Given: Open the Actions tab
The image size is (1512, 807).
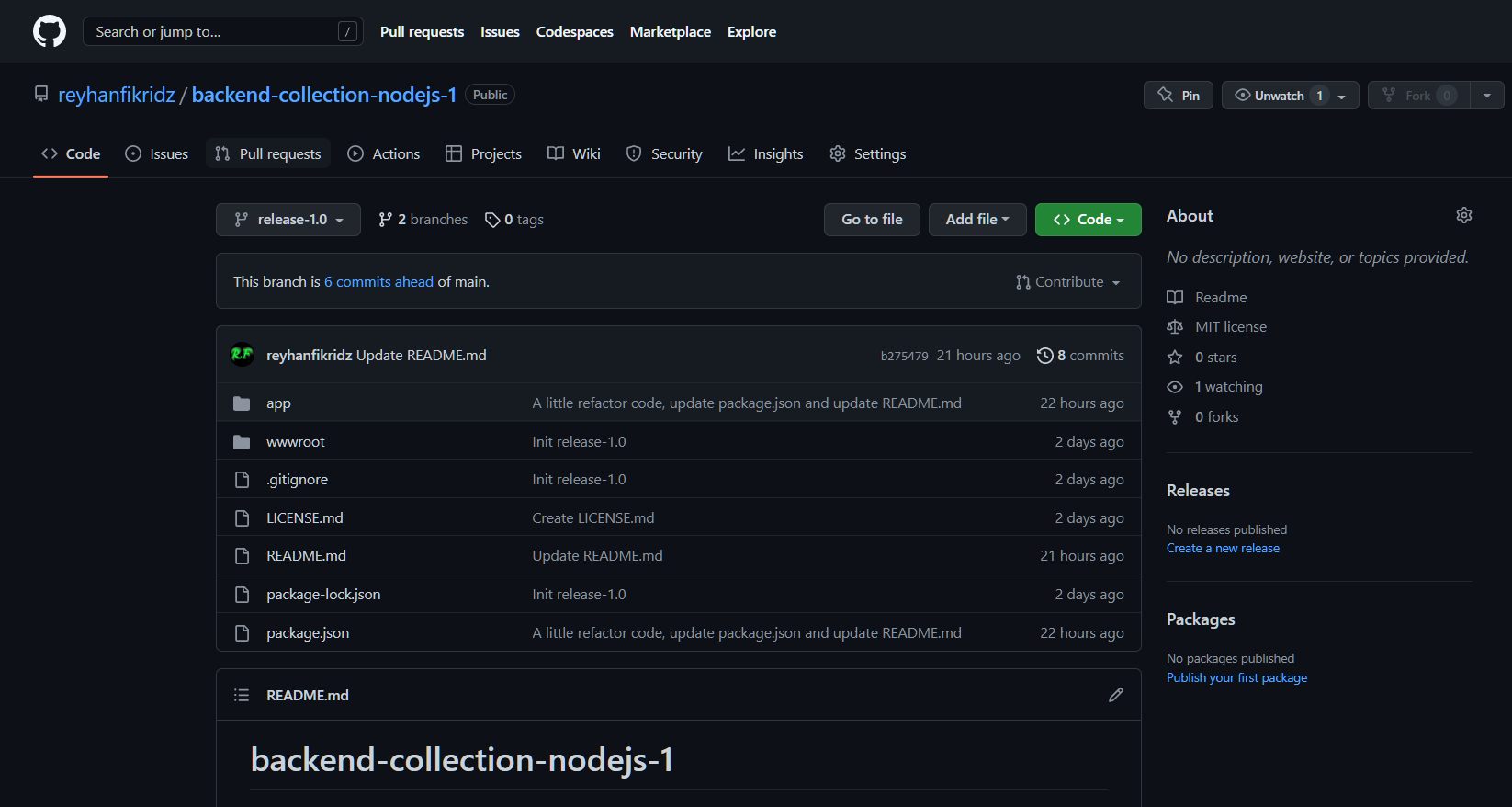Looking at the screenshot, I should tap(384, 154).
